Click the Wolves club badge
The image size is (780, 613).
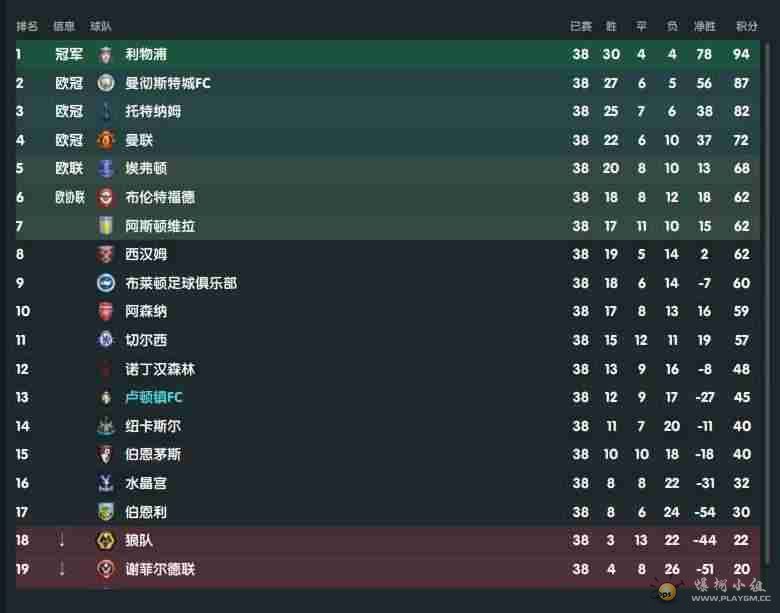click(105, 540)
